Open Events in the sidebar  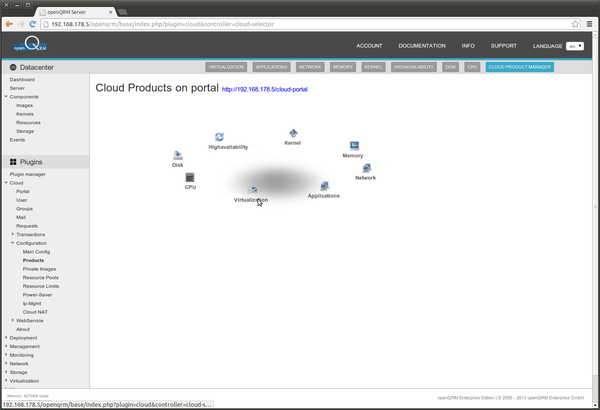[x=17, y=140]
